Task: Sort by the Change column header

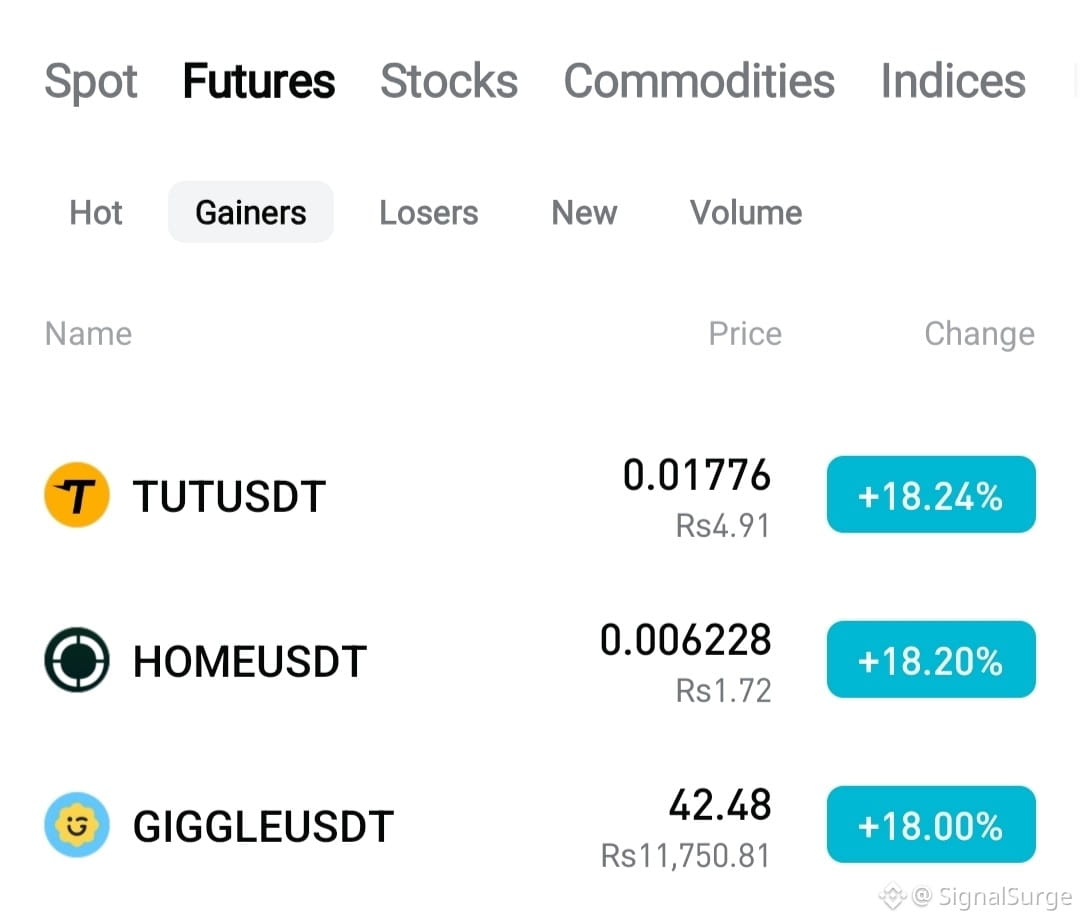Action: point(979,334)
